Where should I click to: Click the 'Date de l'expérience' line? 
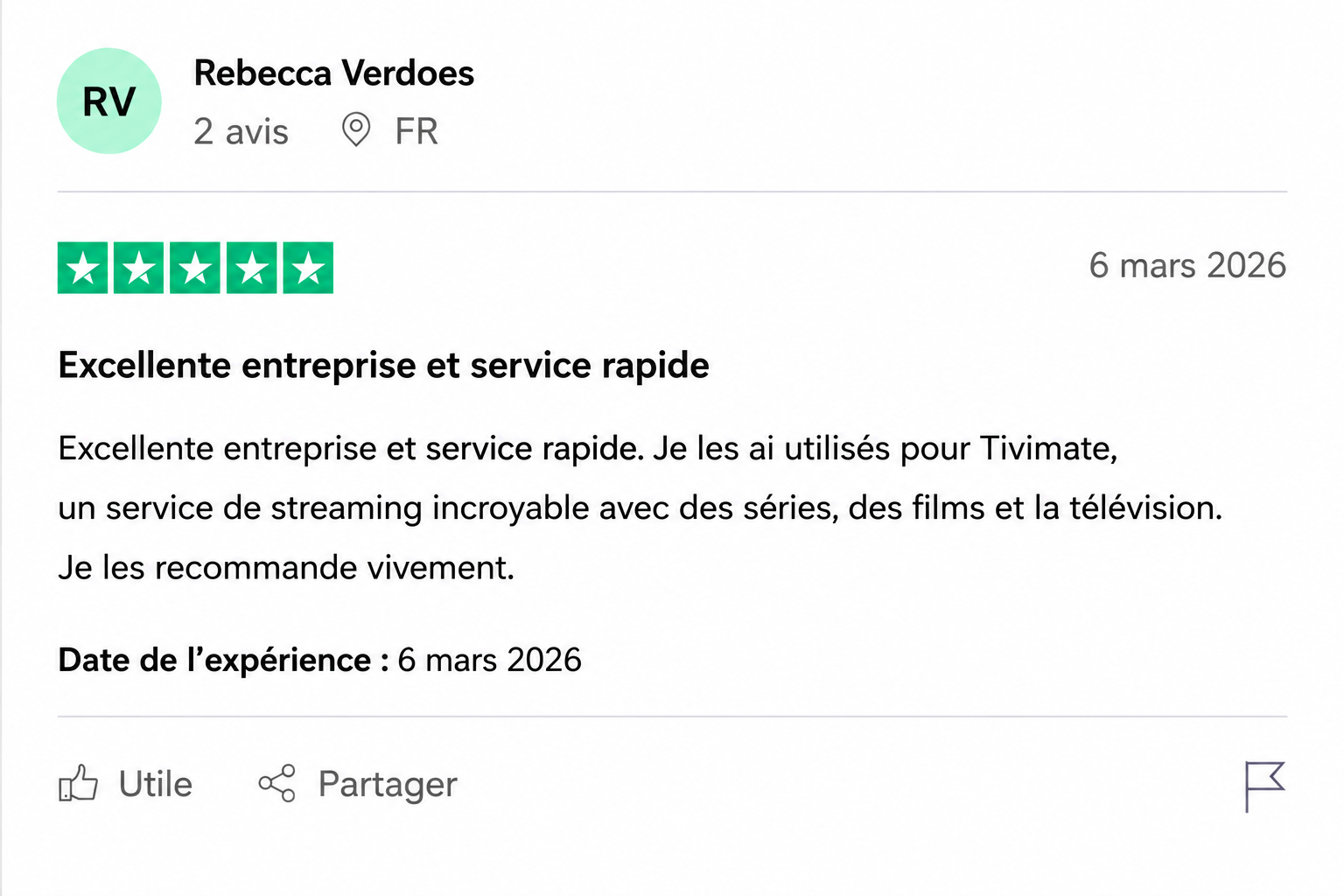tap(319, 660)
